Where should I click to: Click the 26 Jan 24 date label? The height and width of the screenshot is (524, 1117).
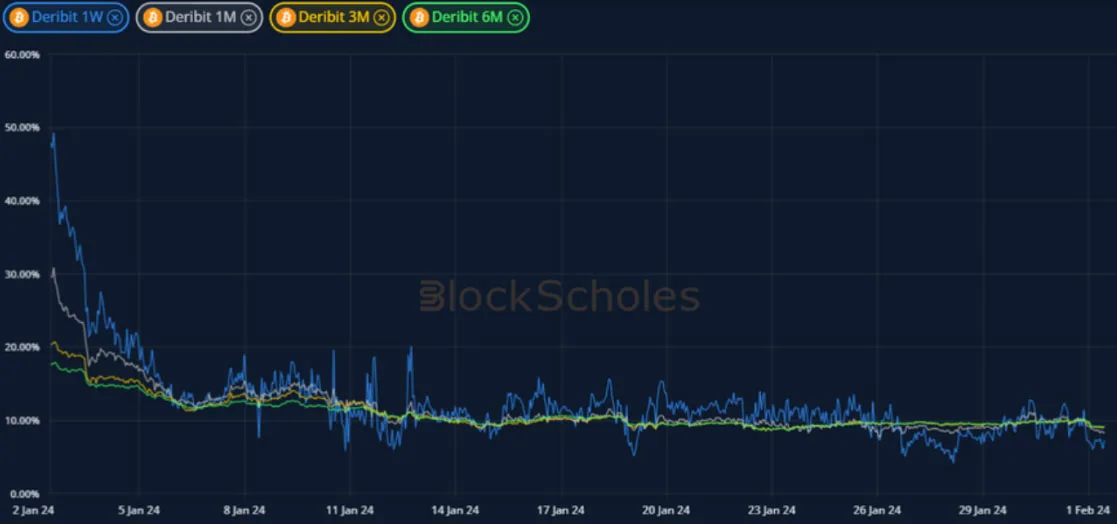tap(877, 510)
